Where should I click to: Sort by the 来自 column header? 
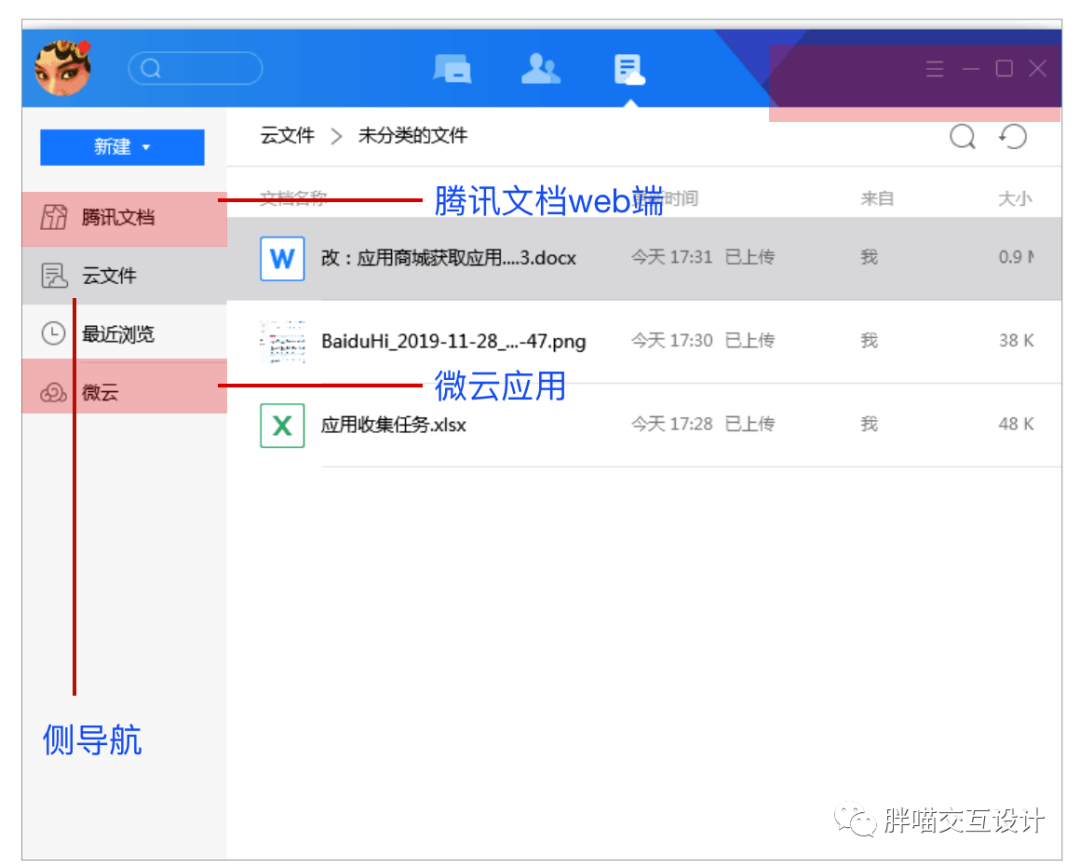click(x=877, y=199)
